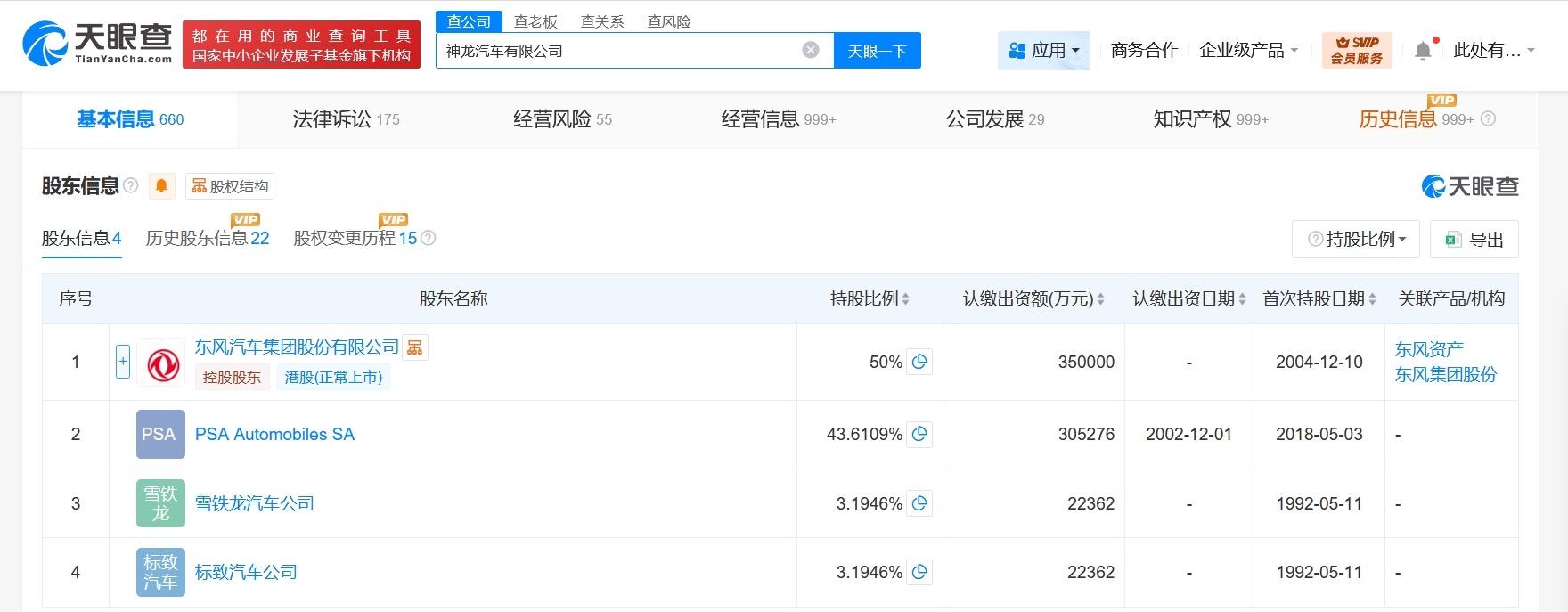Image resolution: width=1568 pixels, height=612 pixels.
Task: Switch to 法律诉讼 tab
Action: click(346, 119)
